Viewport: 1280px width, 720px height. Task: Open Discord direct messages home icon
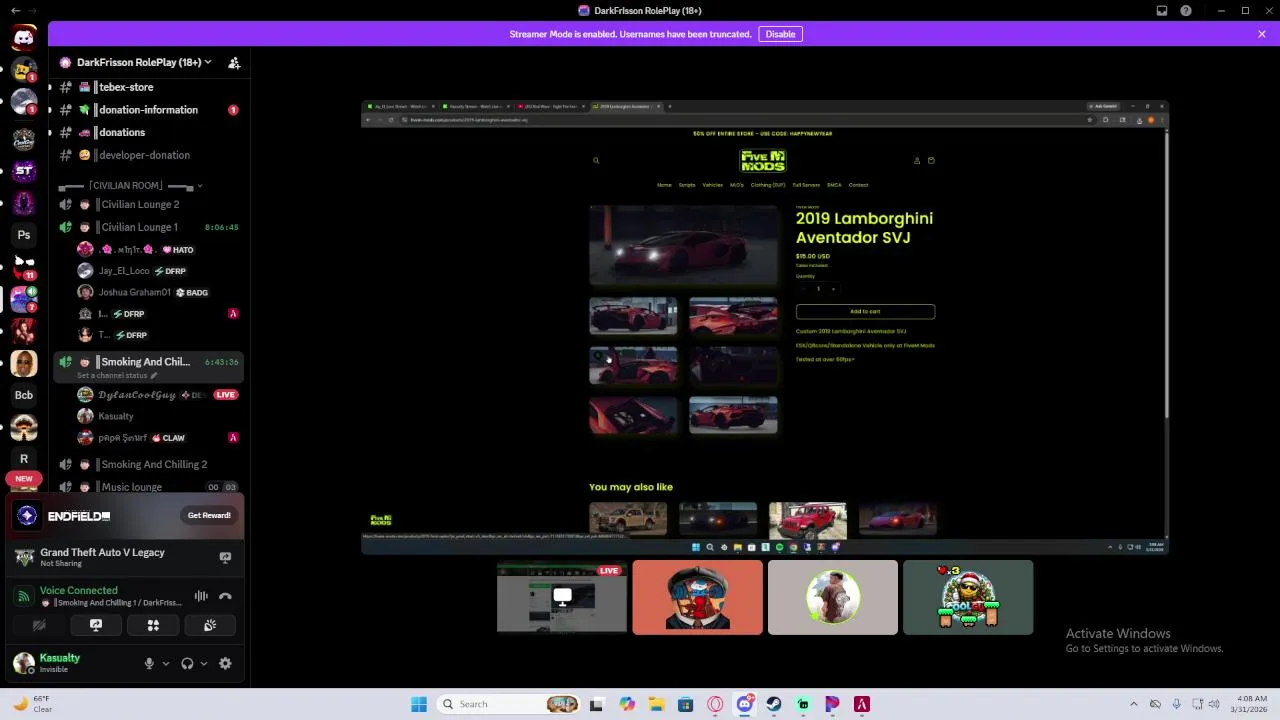pyautogui.click(x=24, y=38)
